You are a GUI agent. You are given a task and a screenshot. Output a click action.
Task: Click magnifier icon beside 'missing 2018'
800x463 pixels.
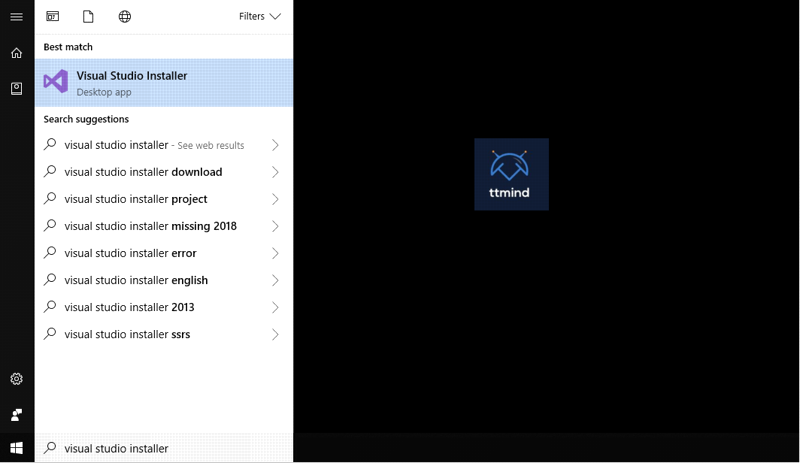tap(50, 226)
